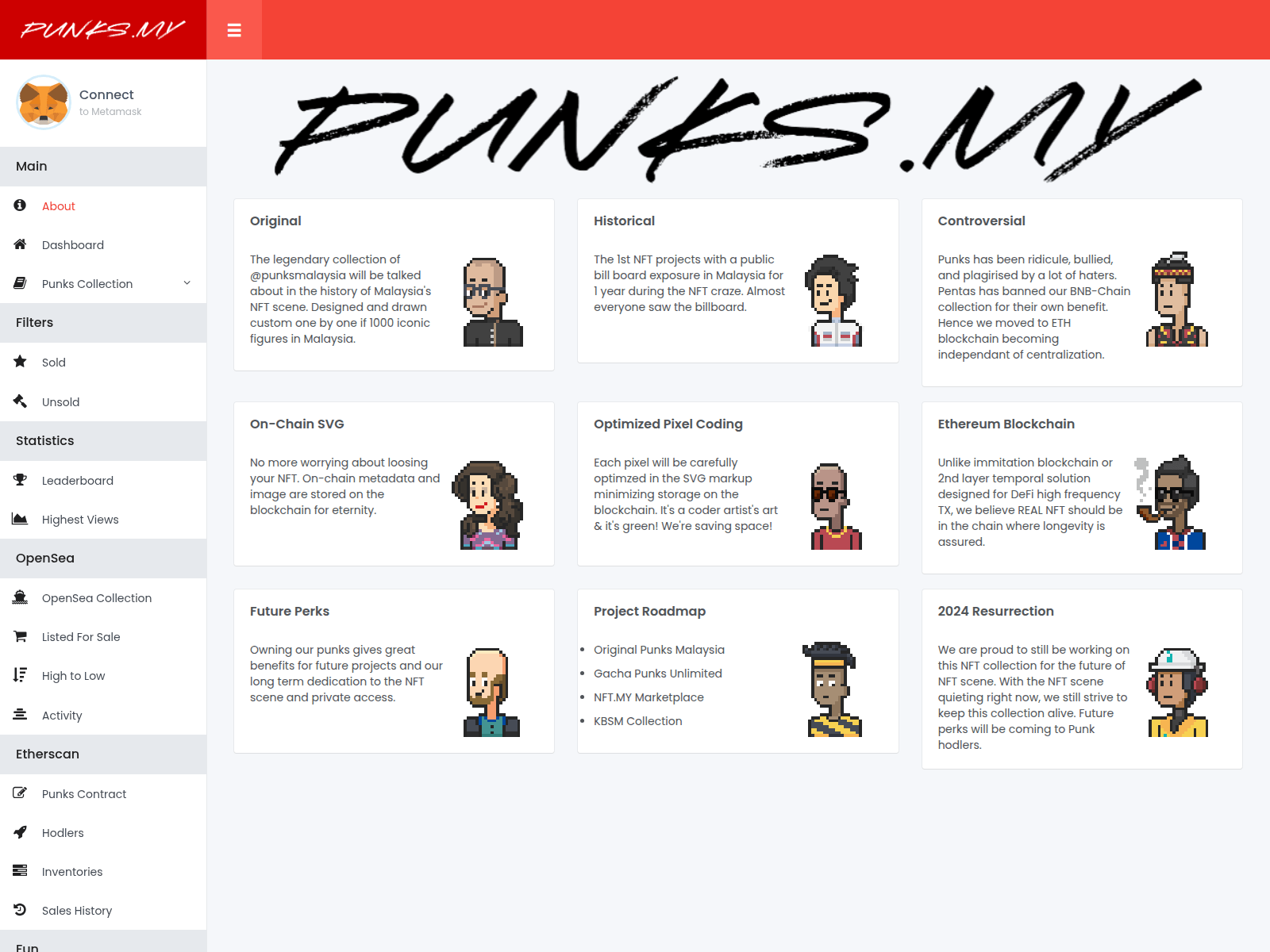The image size is (1270, 952).
Task: Click the Gacha Punks Unlimited roadmap item
Action: tap(658, 674)
